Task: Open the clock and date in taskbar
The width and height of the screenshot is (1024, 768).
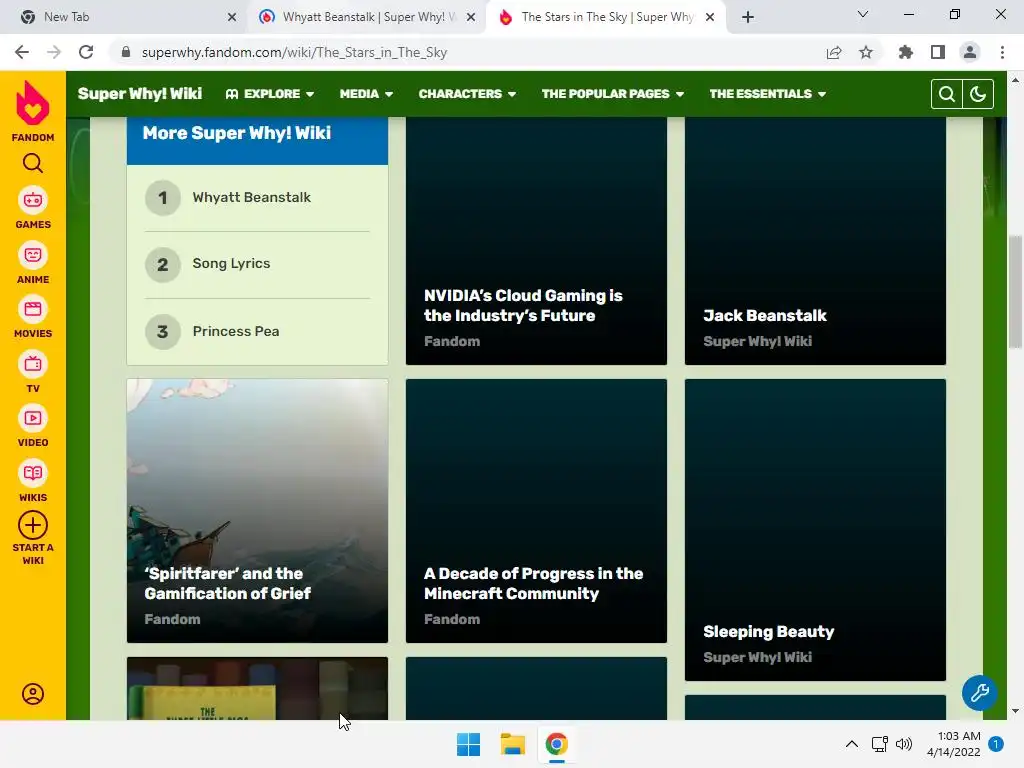Action: (953, 744)
